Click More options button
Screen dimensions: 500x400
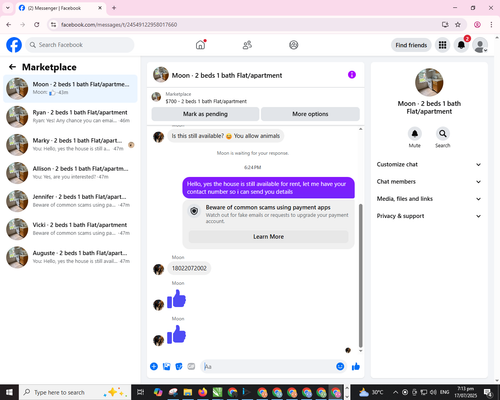310,114
